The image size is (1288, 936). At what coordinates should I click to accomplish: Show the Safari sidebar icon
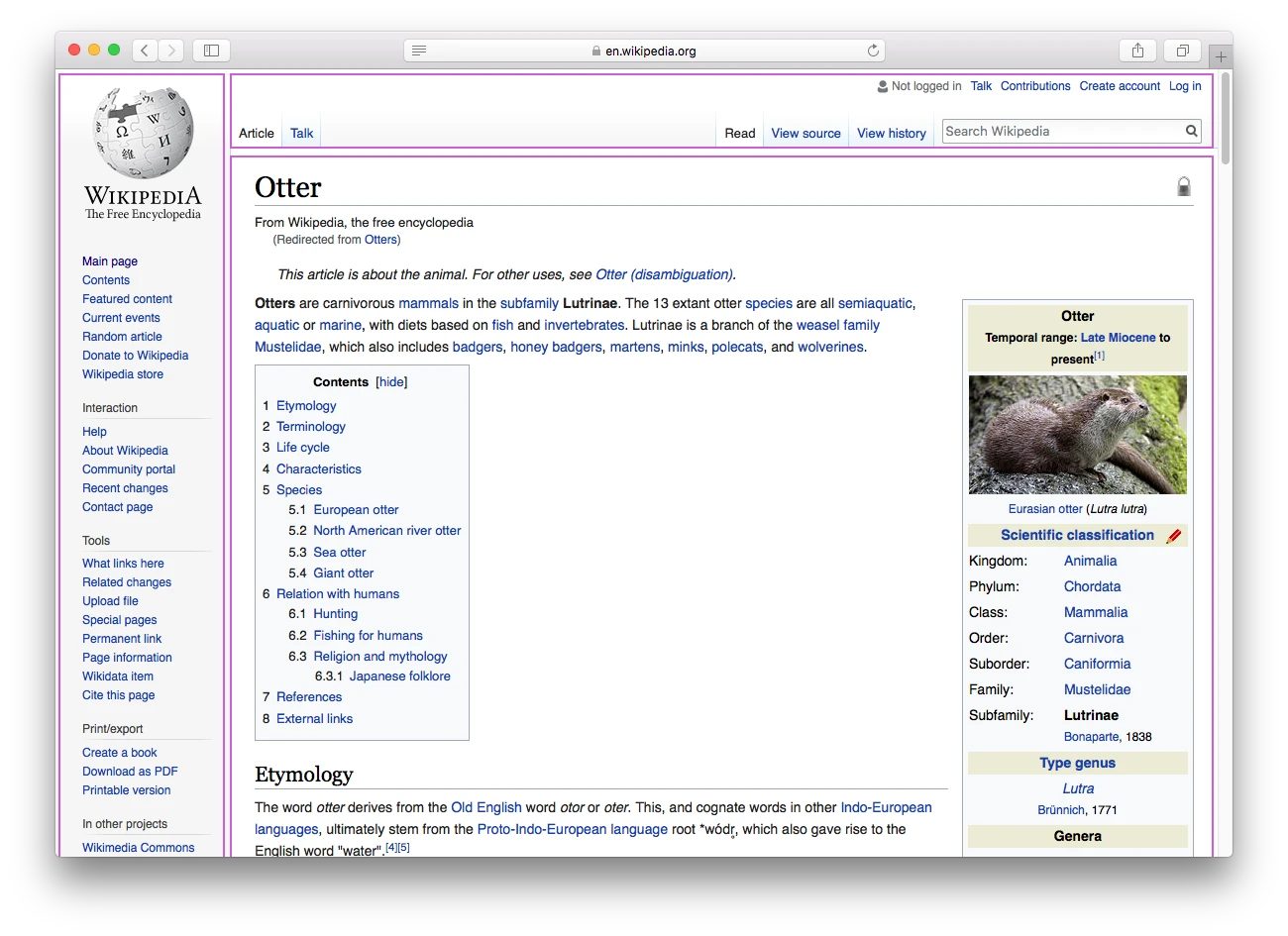(211, 50)
